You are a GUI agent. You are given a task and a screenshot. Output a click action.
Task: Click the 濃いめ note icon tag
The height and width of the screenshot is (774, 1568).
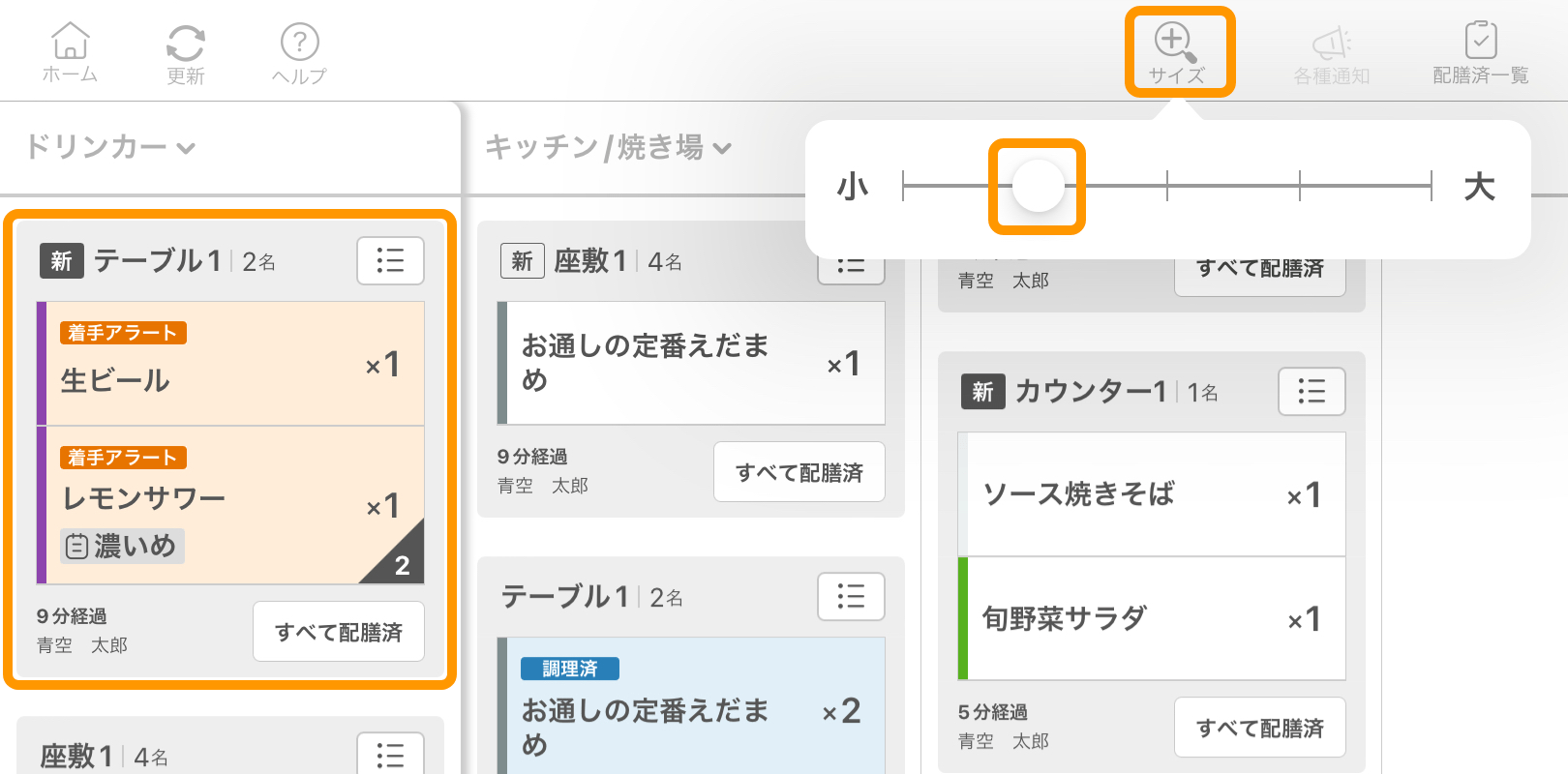click(x=122, y=546)
